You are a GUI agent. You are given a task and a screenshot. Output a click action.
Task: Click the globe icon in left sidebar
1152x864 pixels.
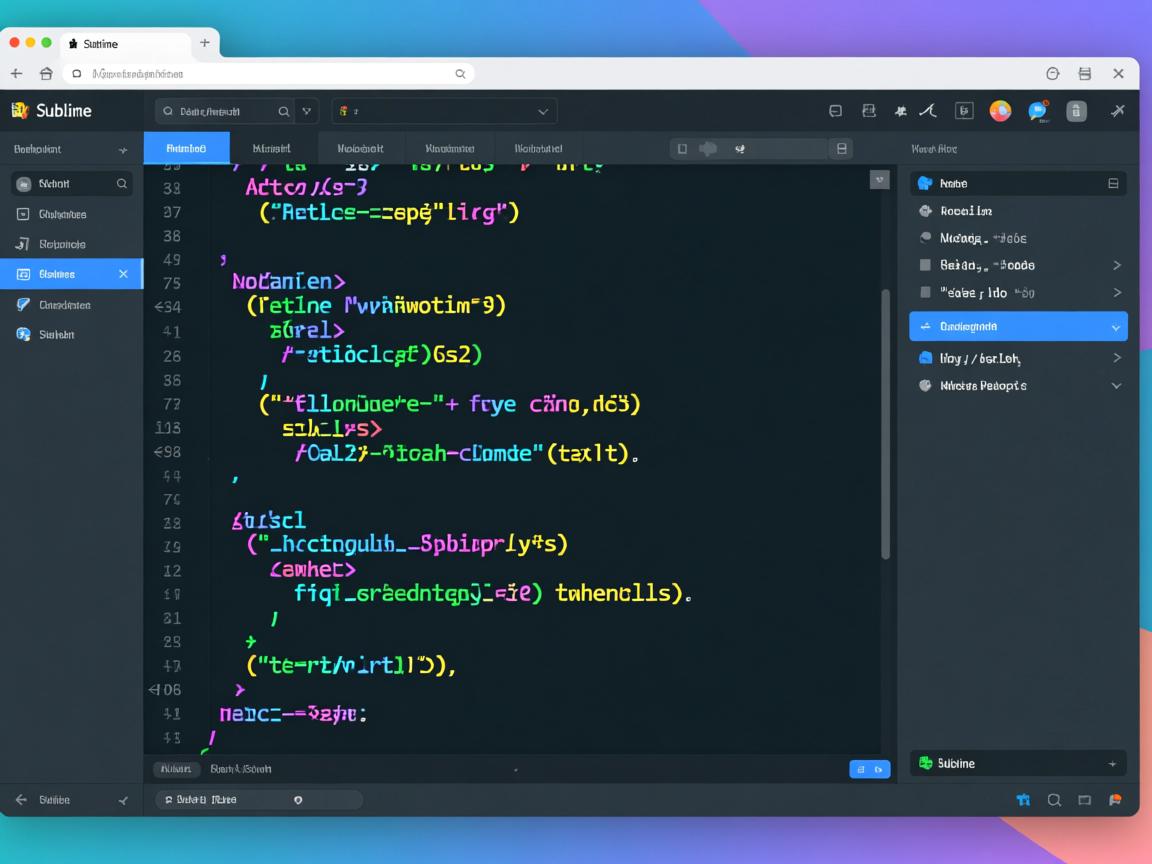click(x=24, y=335)
